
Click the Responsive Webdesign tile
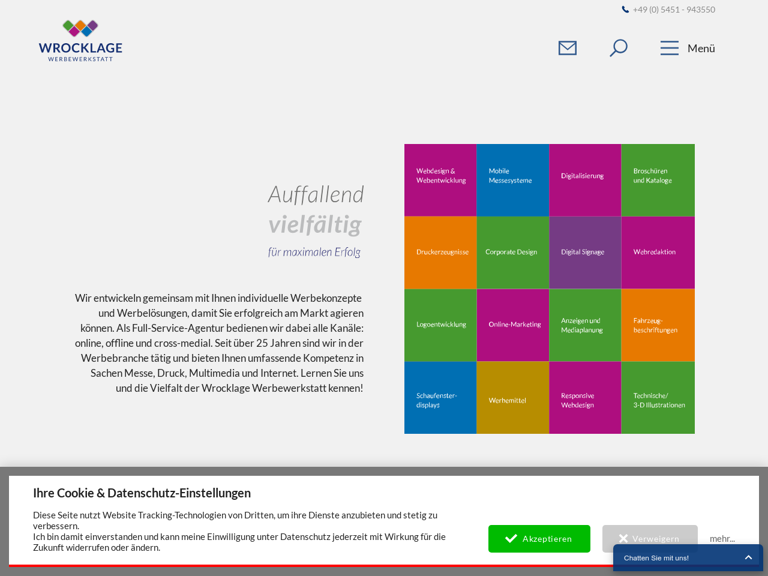pos(585,398)
